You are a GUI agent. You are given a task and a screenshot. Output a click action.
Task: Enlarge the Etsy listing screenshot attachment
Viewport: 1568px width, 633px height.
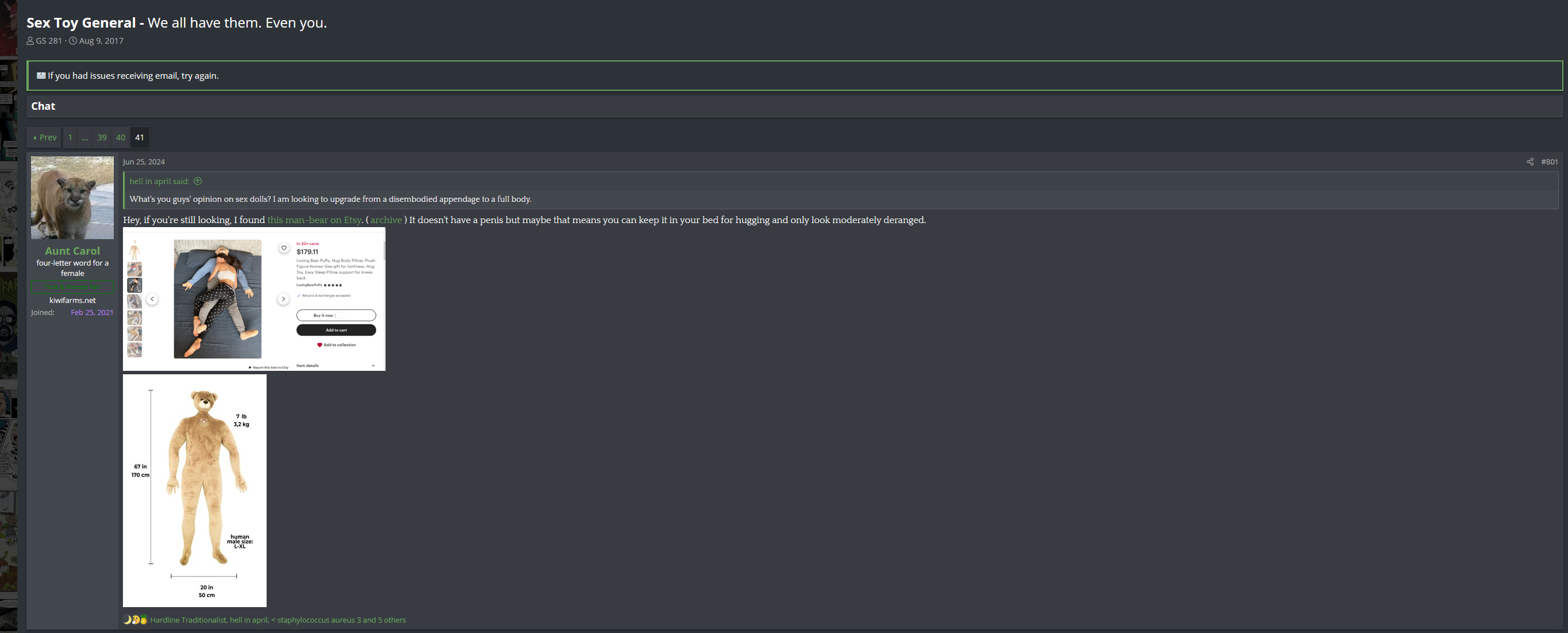point(254,299)
